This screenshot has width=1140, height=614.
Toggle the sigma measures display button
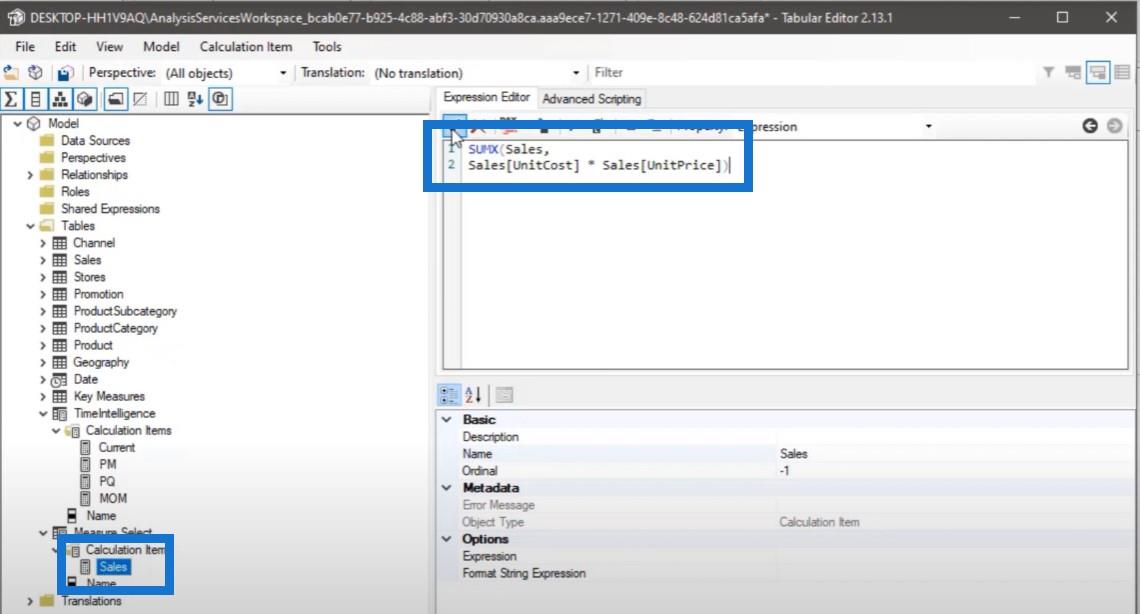click(x=11, y=99)
